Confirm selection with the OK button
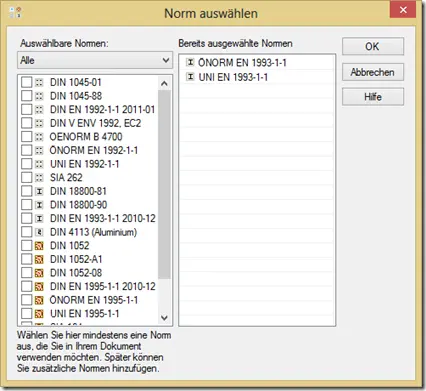The height and width of the screenshot is (391, 426). point(373,46)
